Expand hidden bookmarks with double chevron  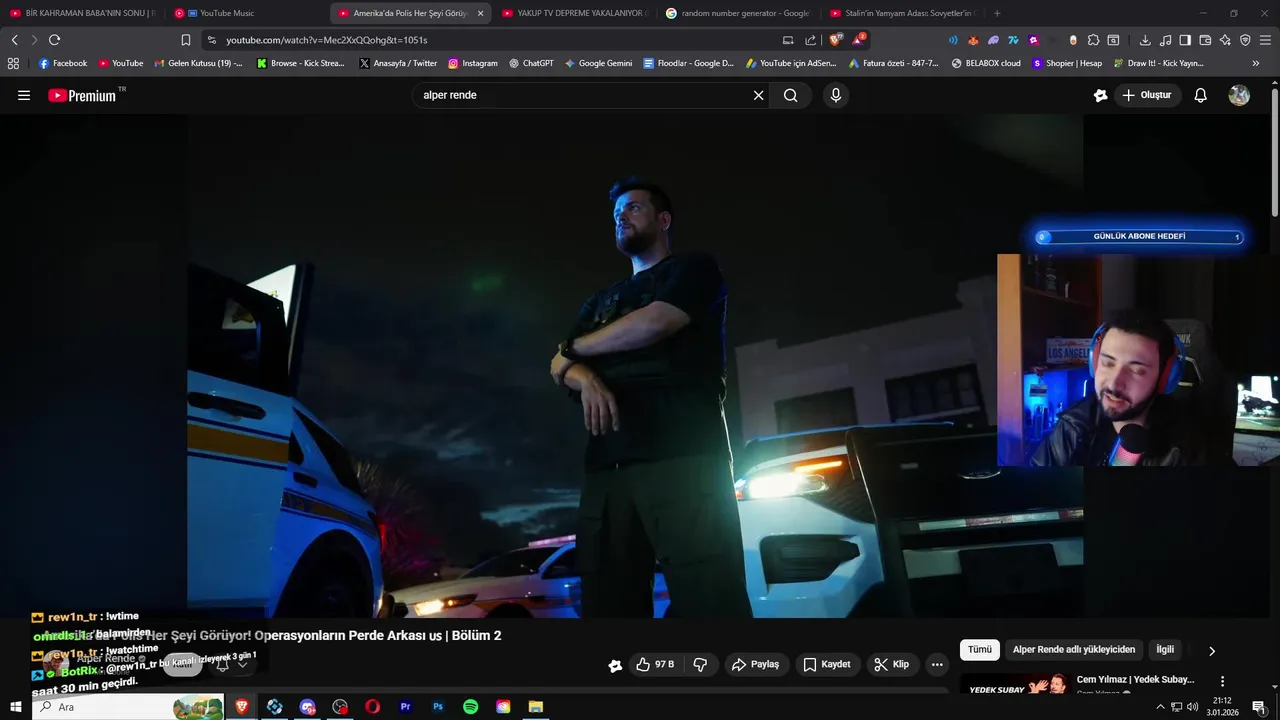coord(1256,63)
